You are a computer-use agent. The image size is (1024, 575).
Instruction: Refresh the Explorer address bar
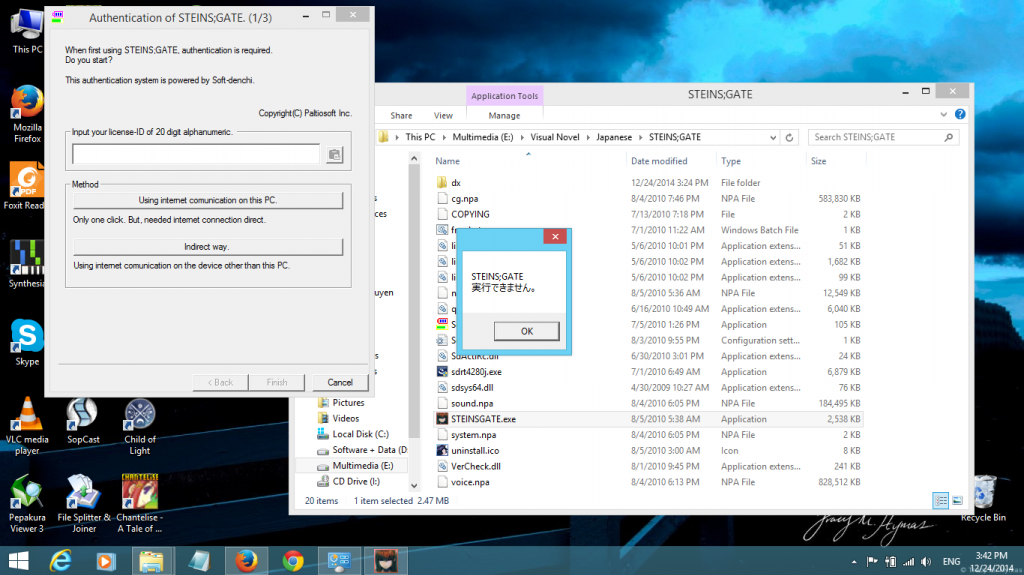coord(789,137)
